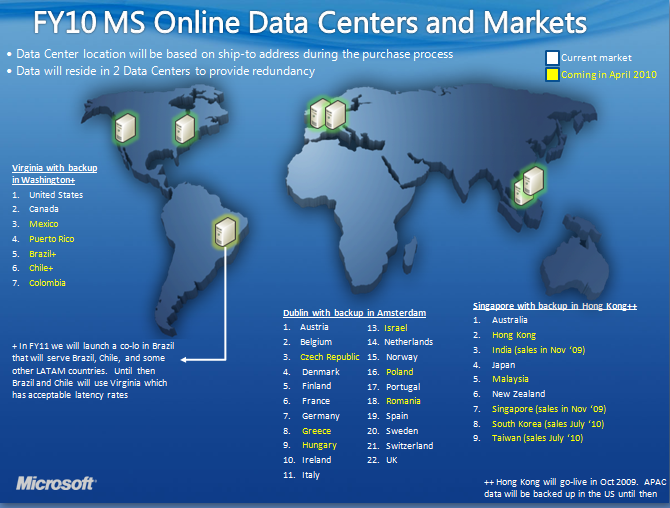This screenshot has height=508, width=670.
Task: Click India (sales in Nov '09) entry
Action: click(x=538, y=350)
